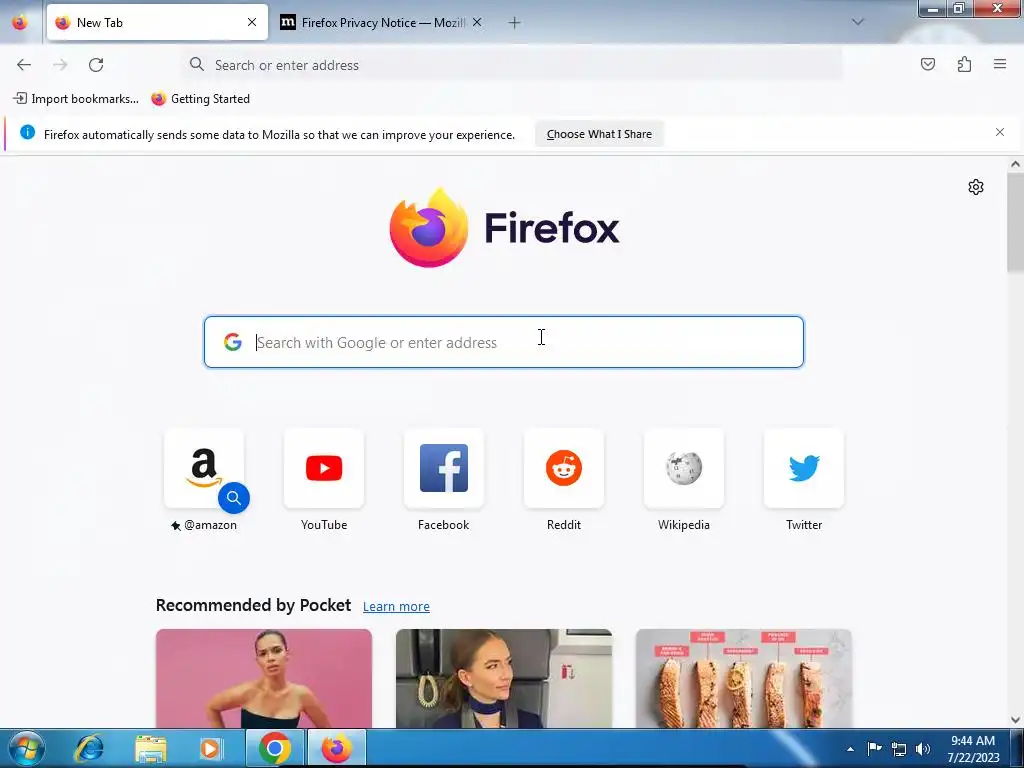Image resolution: width=1024 pixels, height=768 pixels.
Task: Open Firefox View pinned tab
Action: tap(20, 22)
